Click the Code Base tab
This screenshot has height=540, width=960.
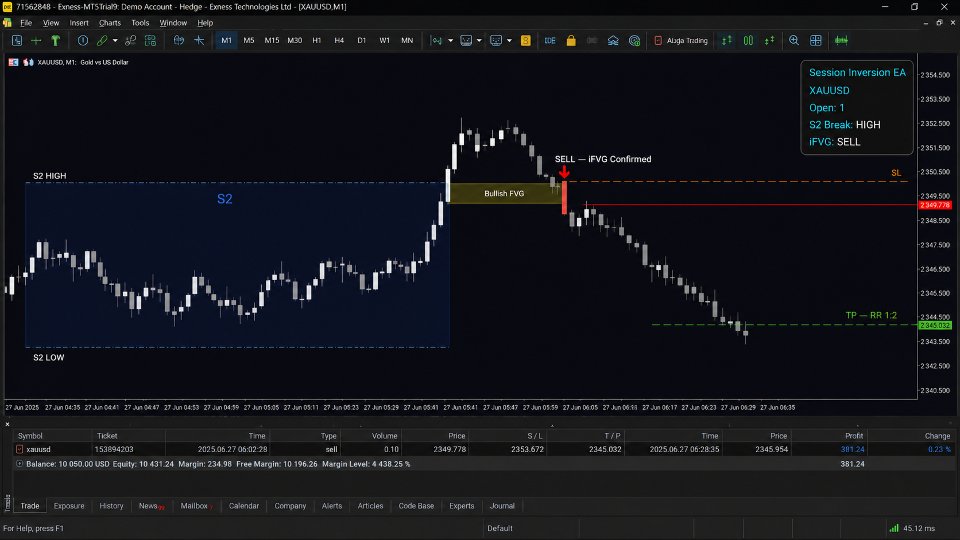tap(416, 506)
